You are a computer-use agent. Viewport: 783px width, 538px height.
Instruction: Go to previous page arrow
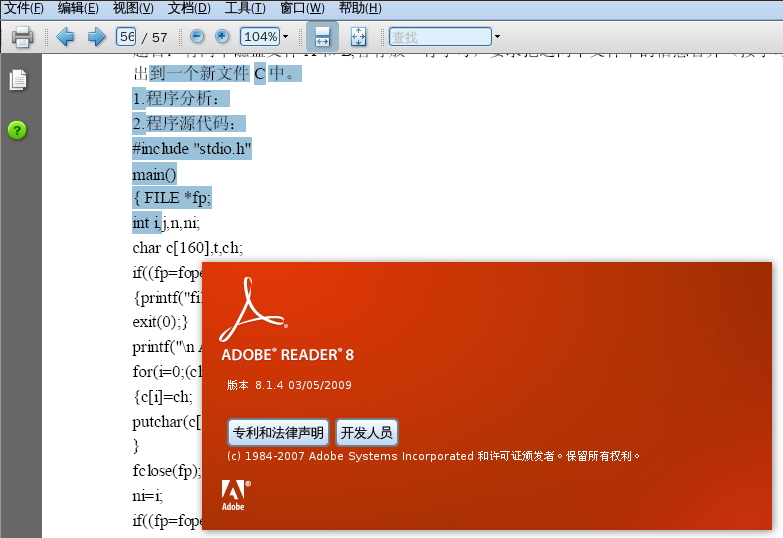pyautogui.click(x=65, y=37)
